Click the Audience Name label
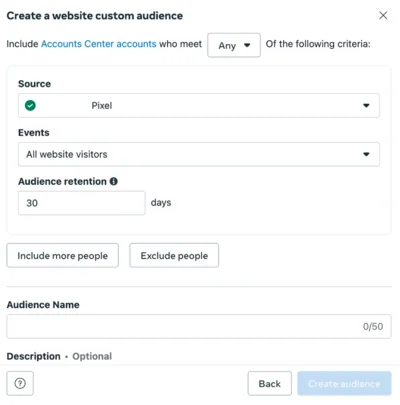This screenshot has height=405, width=400. (x=43, y=305)
